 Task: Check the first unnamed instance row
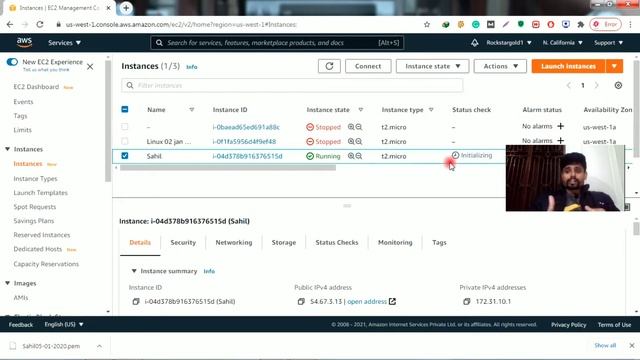pyautogui.click(x=125, y=127)
